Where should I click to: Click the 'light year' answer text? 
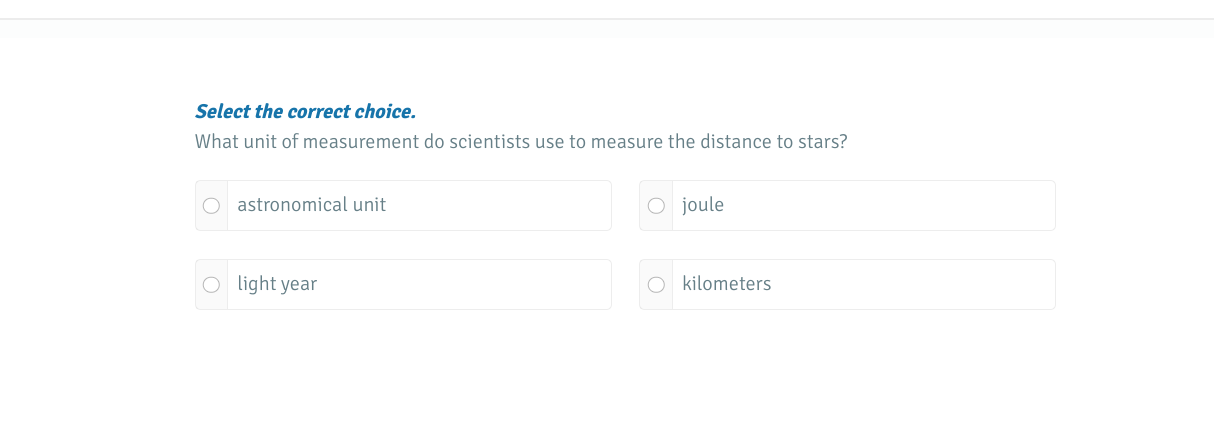[x=277, y=284]
